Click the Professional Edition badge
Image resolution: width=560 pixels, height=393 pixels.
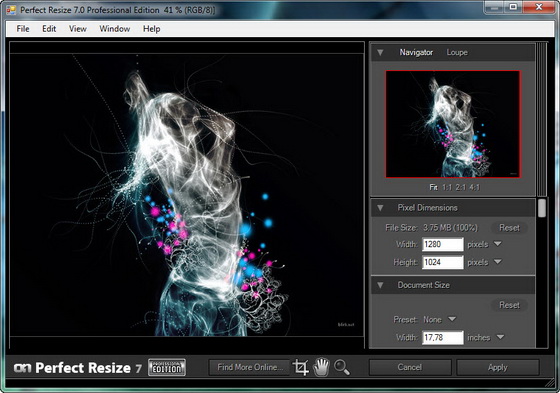click(167, 368)
